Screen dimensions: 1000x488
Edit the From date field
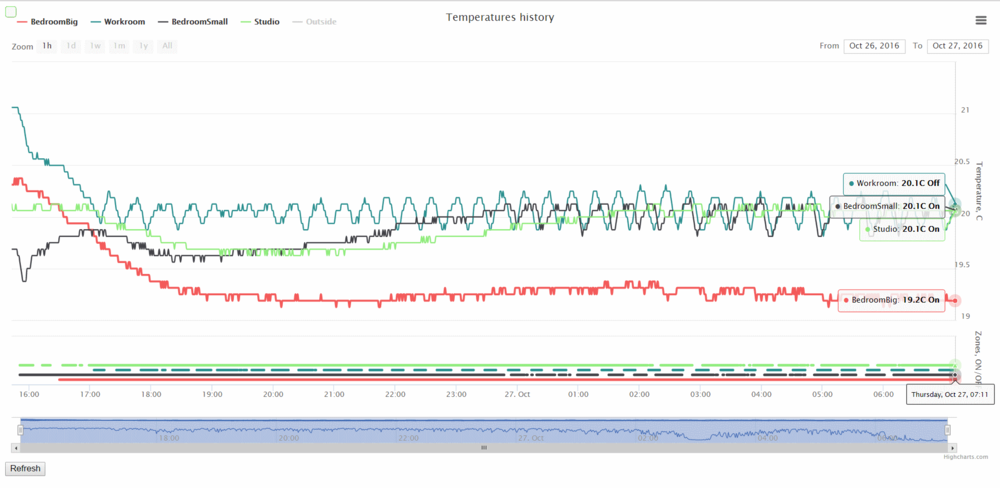[x=874, y=46]
